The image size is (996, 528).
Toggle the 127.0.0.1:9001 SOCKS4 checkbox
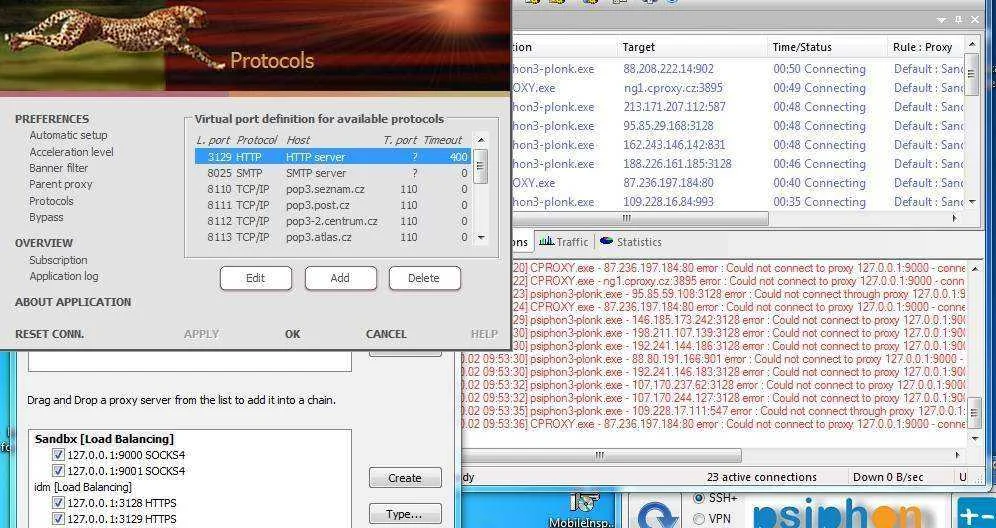coord(58,471)
